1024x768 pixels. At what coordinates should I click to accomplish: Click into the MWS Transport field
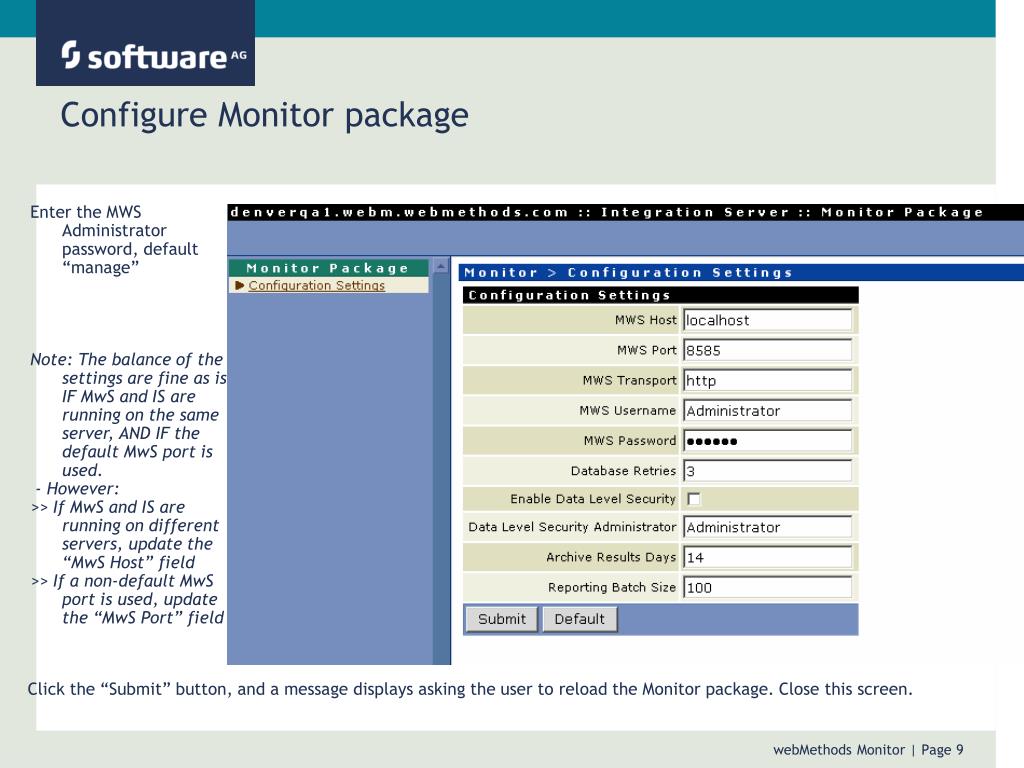tap(767, 380)
